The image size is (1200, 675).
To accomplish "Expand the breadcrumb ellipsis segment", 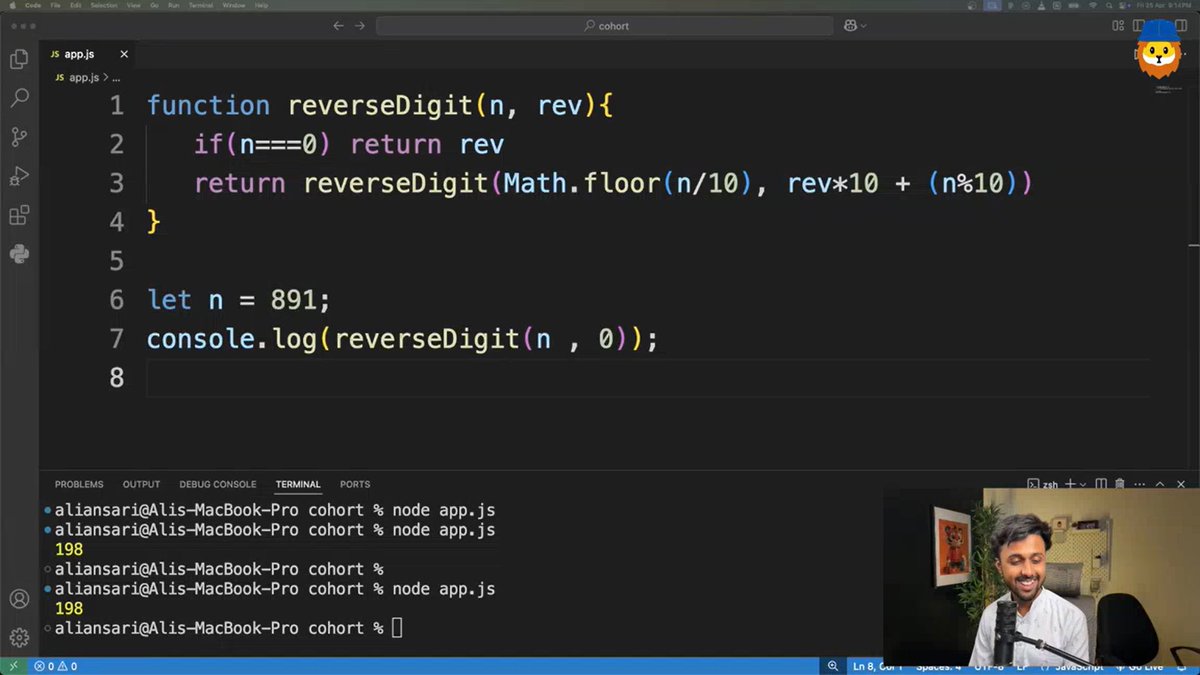I will pyautogui.click(x=116, y=77).
